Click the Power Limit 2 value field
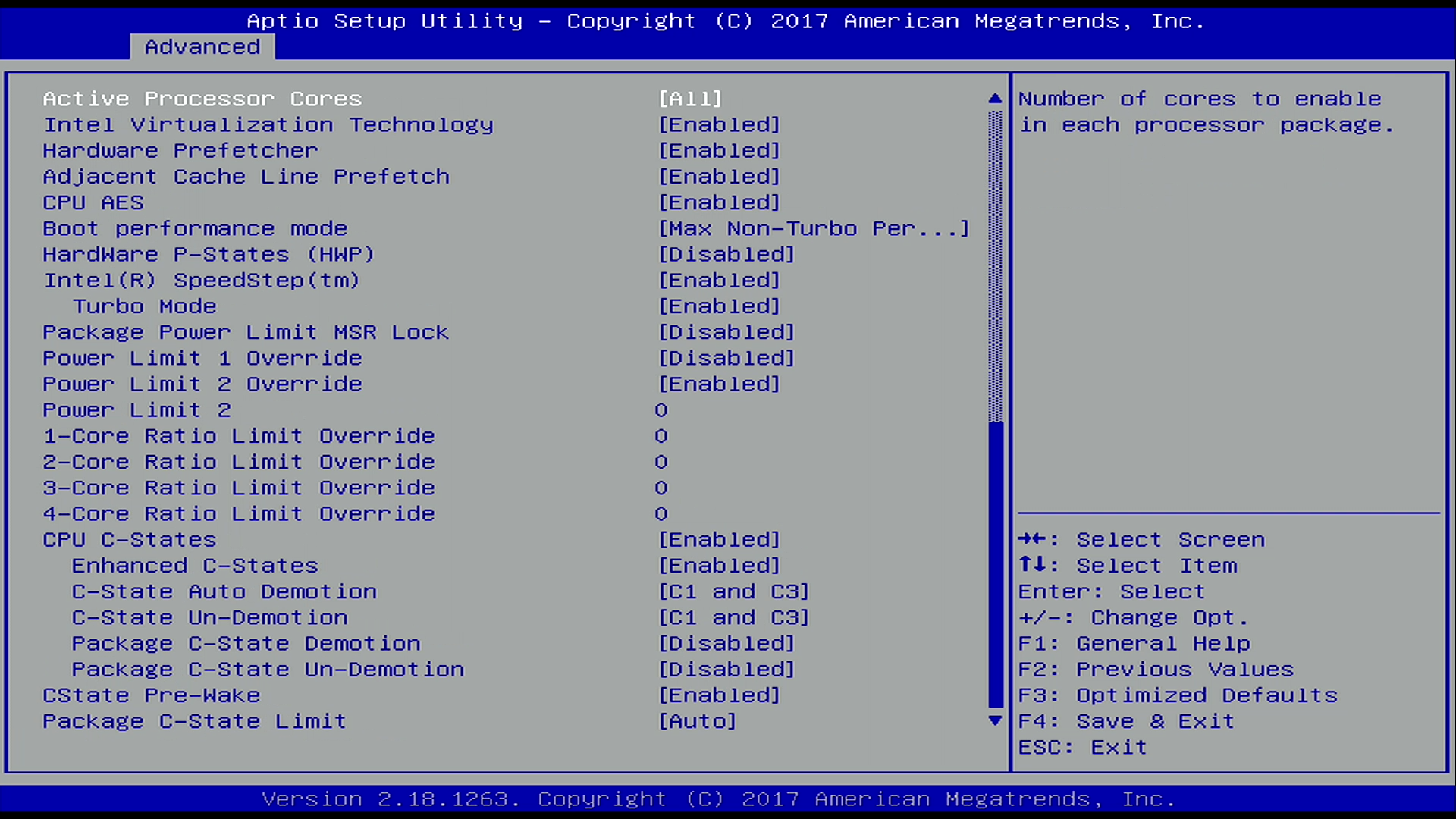This screenshot has width=1456, height=819. point(661,410)
